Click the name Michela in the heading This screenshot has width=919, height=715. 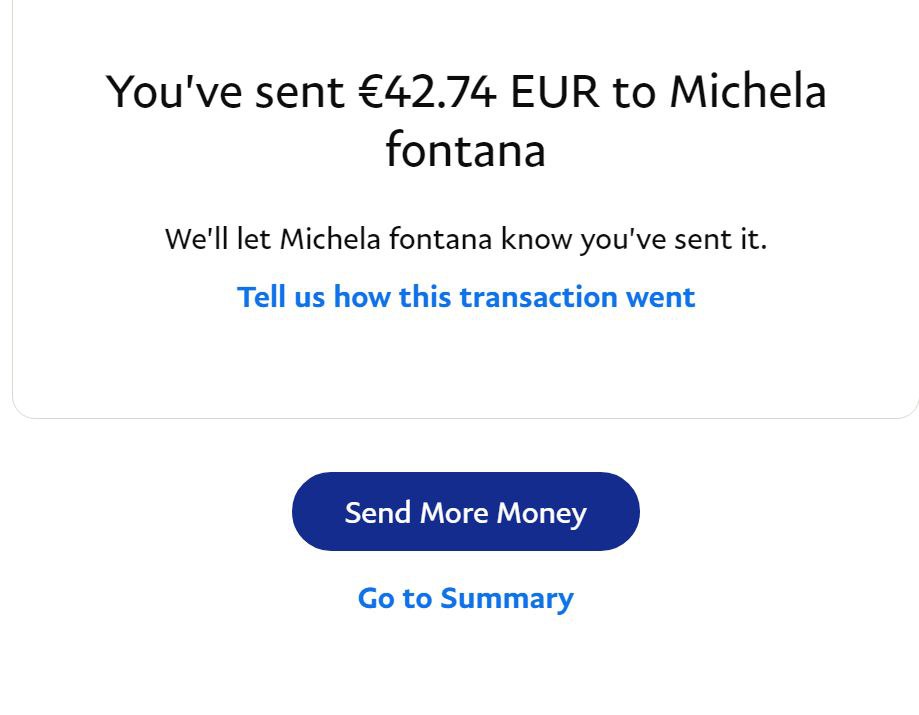(747, 92)
